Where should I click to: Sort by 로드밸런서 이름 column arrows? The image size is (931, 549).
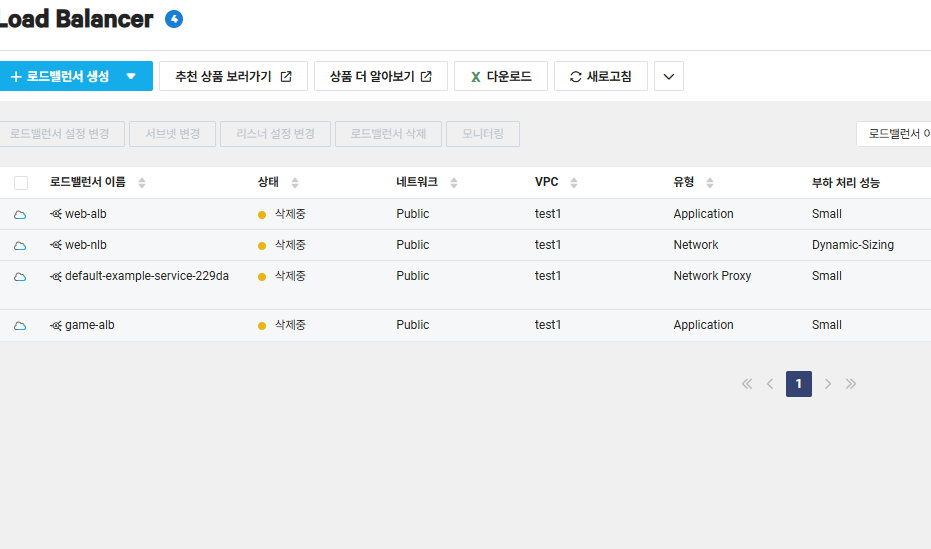pos(142,183)
